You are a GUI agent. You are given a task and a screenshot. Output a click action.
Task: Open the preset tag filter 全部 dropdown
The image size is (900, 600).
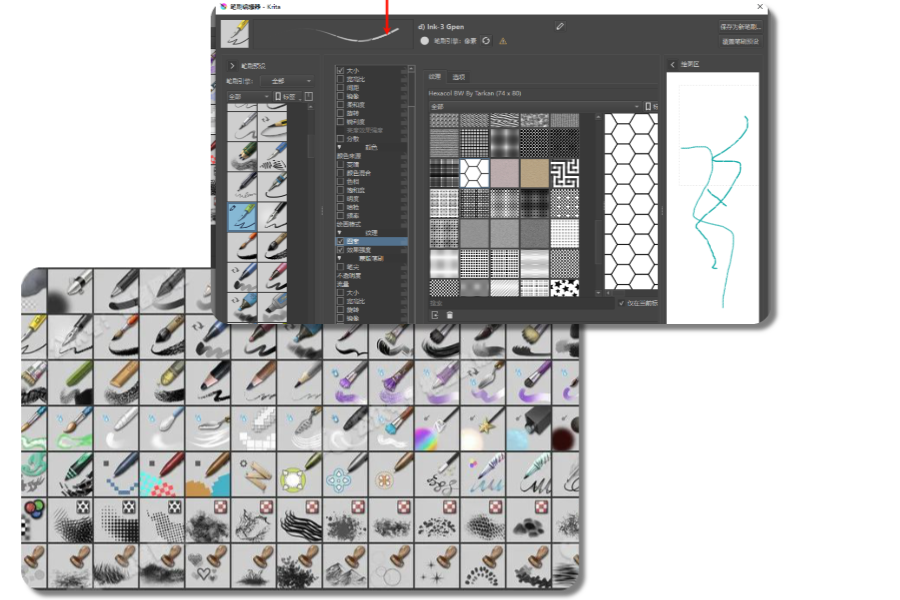tap(249, 96)
